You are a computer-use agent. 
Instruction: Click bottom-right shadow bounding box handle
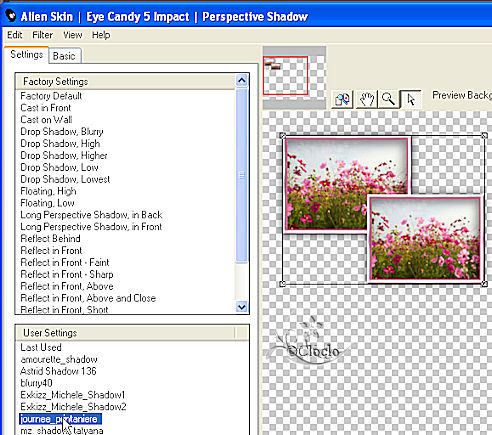[x=484, y=284]
